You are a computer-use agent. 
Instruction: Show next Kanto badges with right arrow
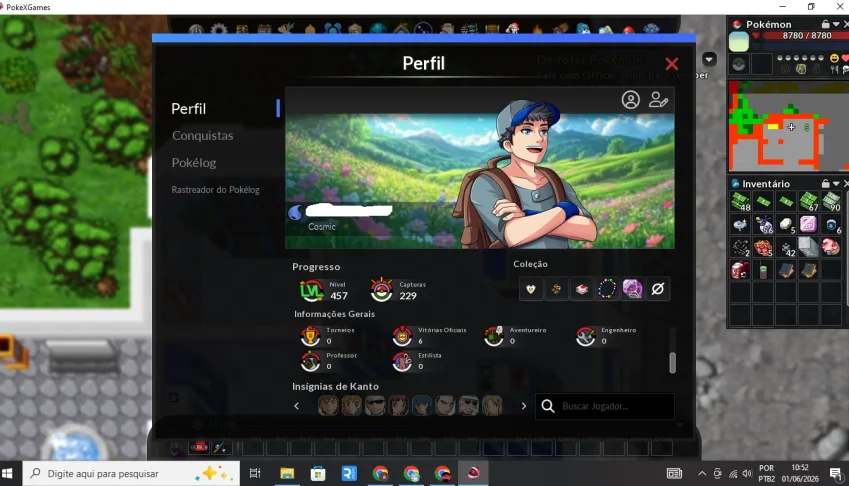[x=524, y=406]
